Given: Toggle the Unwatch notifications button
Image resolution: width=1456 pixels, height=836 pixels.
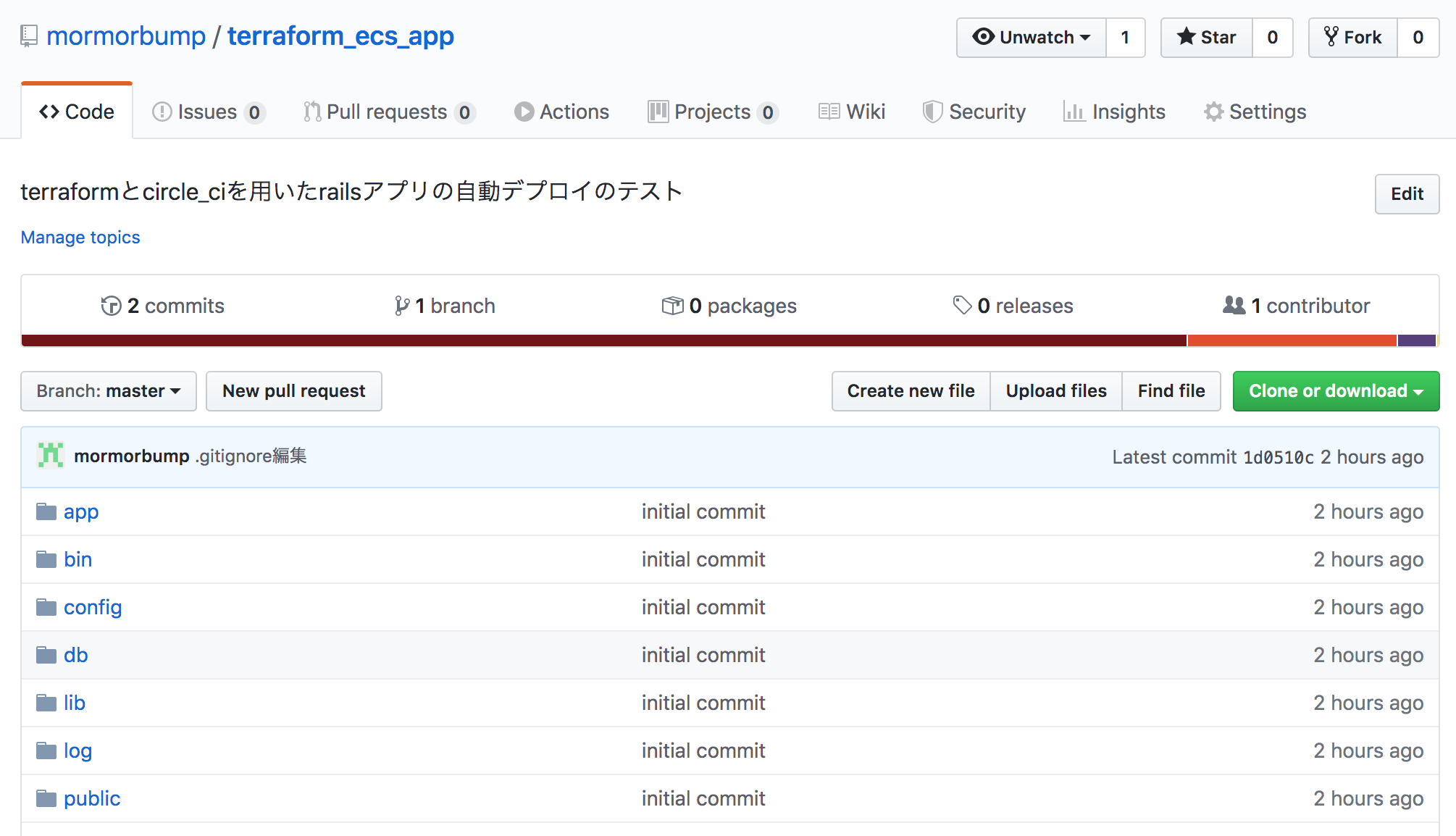Looking at the screenshot, I should [1031, 38].
